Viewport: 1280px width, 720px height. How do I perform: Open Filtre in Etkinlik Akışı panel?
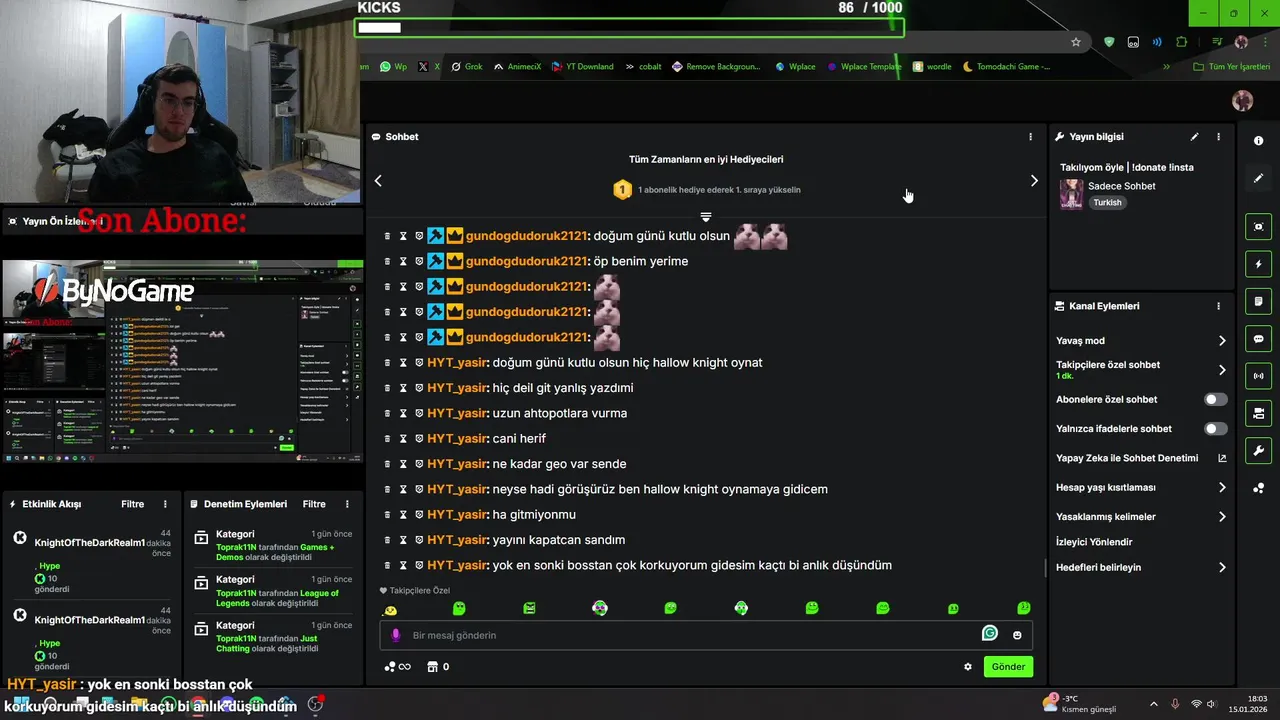tap(132, 504)
